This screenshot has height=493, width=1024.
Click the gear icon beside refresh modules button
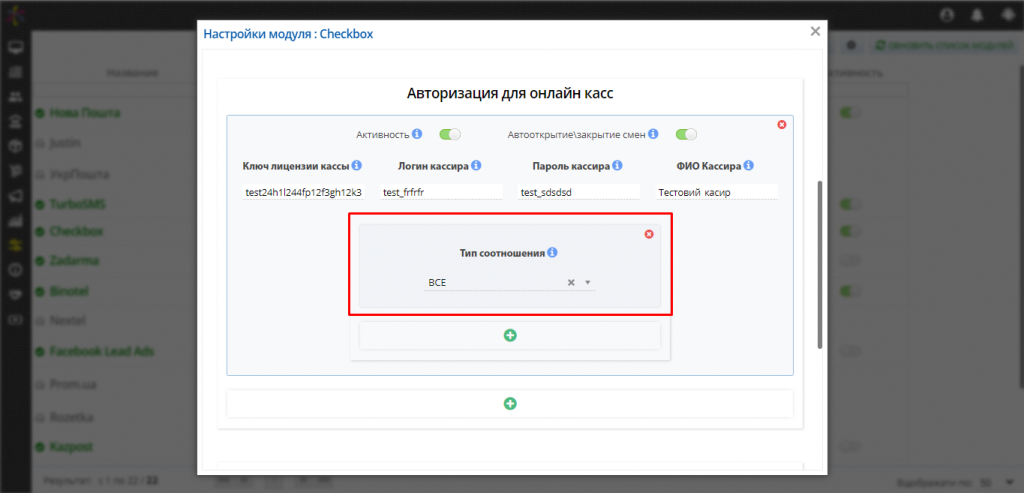(x=851, y=46)
